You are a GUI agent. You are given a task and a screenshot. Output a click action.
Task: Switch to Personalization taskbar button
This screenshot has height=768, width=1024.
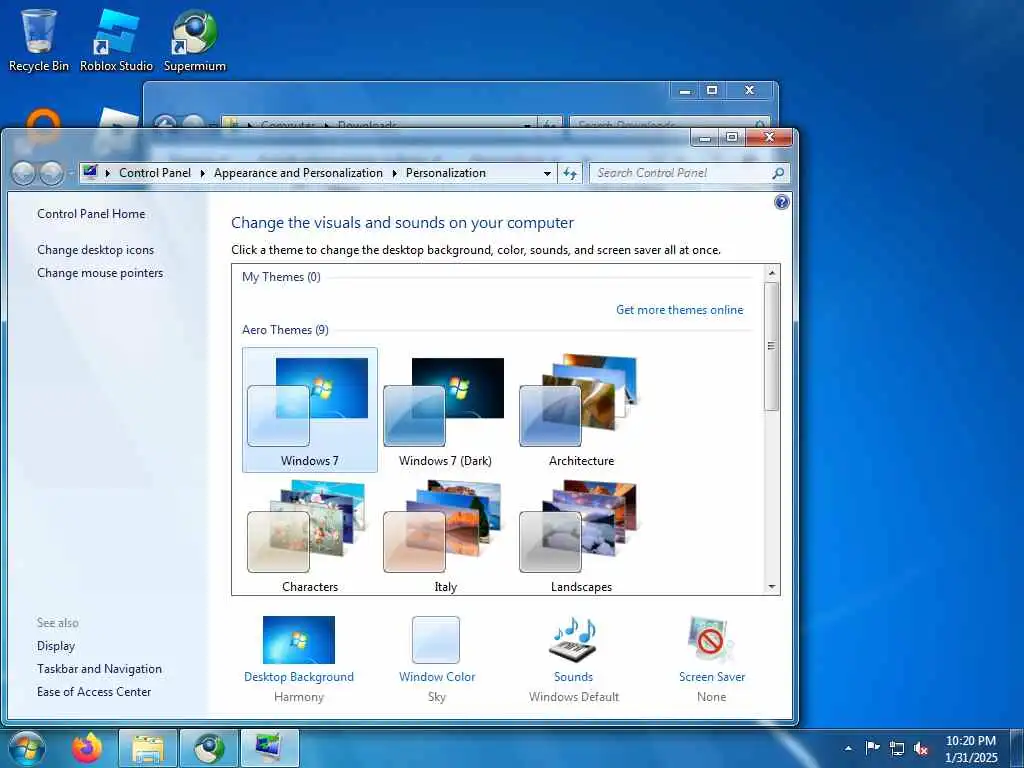coord(270,749)
